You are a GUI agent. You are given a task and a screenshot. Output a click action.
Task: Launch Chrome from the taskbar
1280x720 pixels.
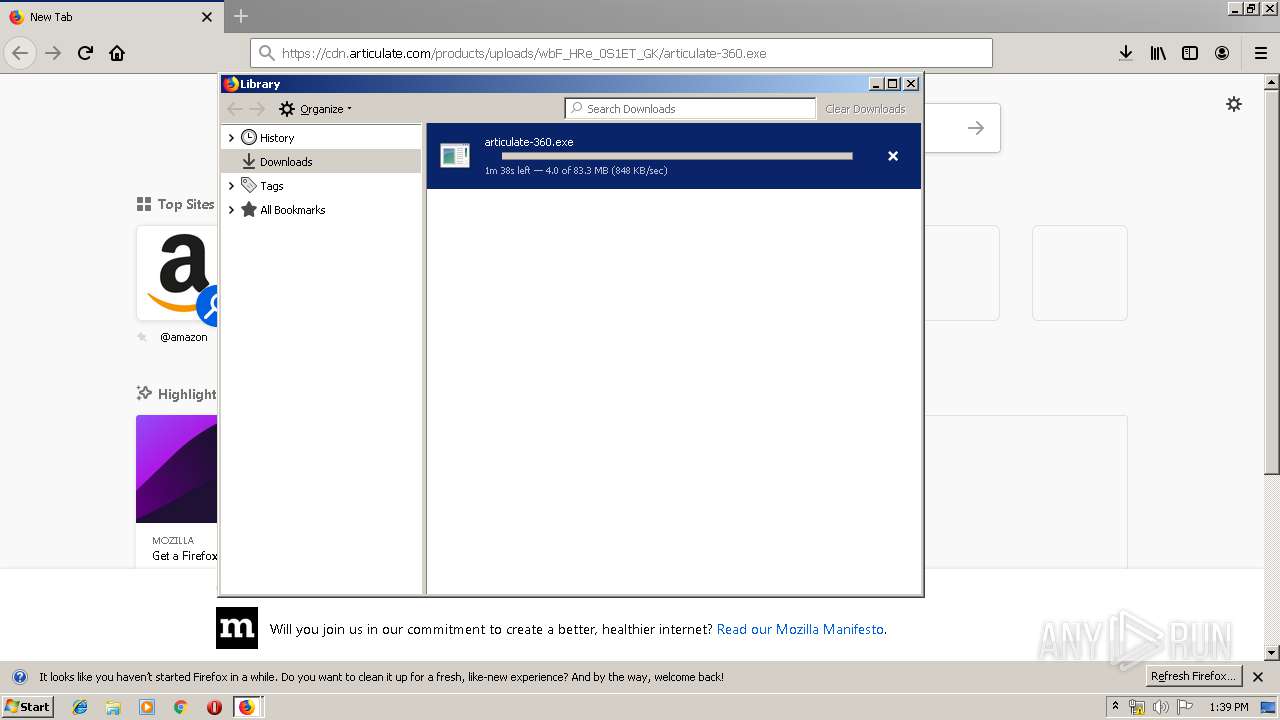(180, 707)
